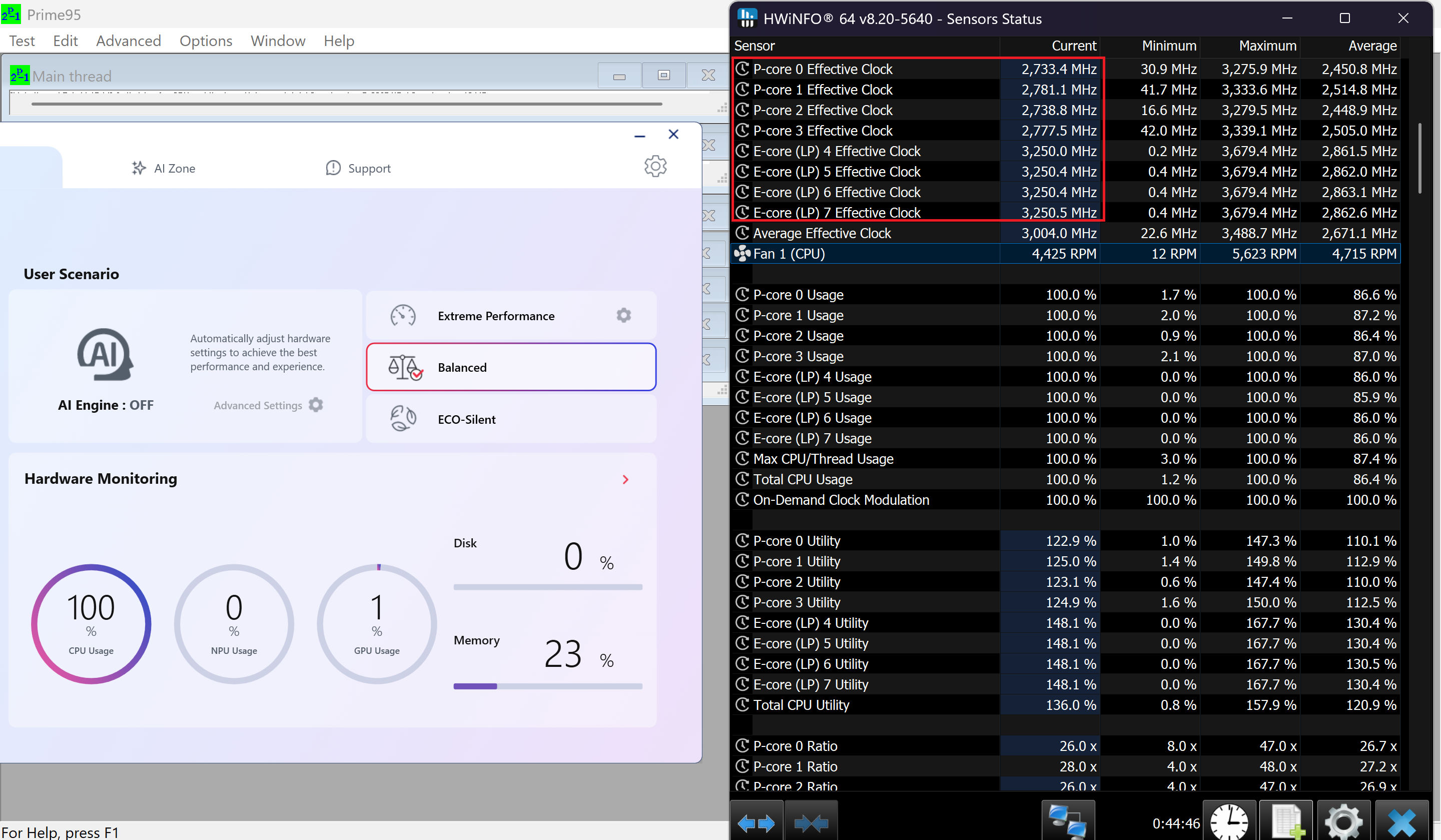The image size is (1441, 840).
Task: Open the settings gear in the MSI Center header
Action: click(655, 167)
